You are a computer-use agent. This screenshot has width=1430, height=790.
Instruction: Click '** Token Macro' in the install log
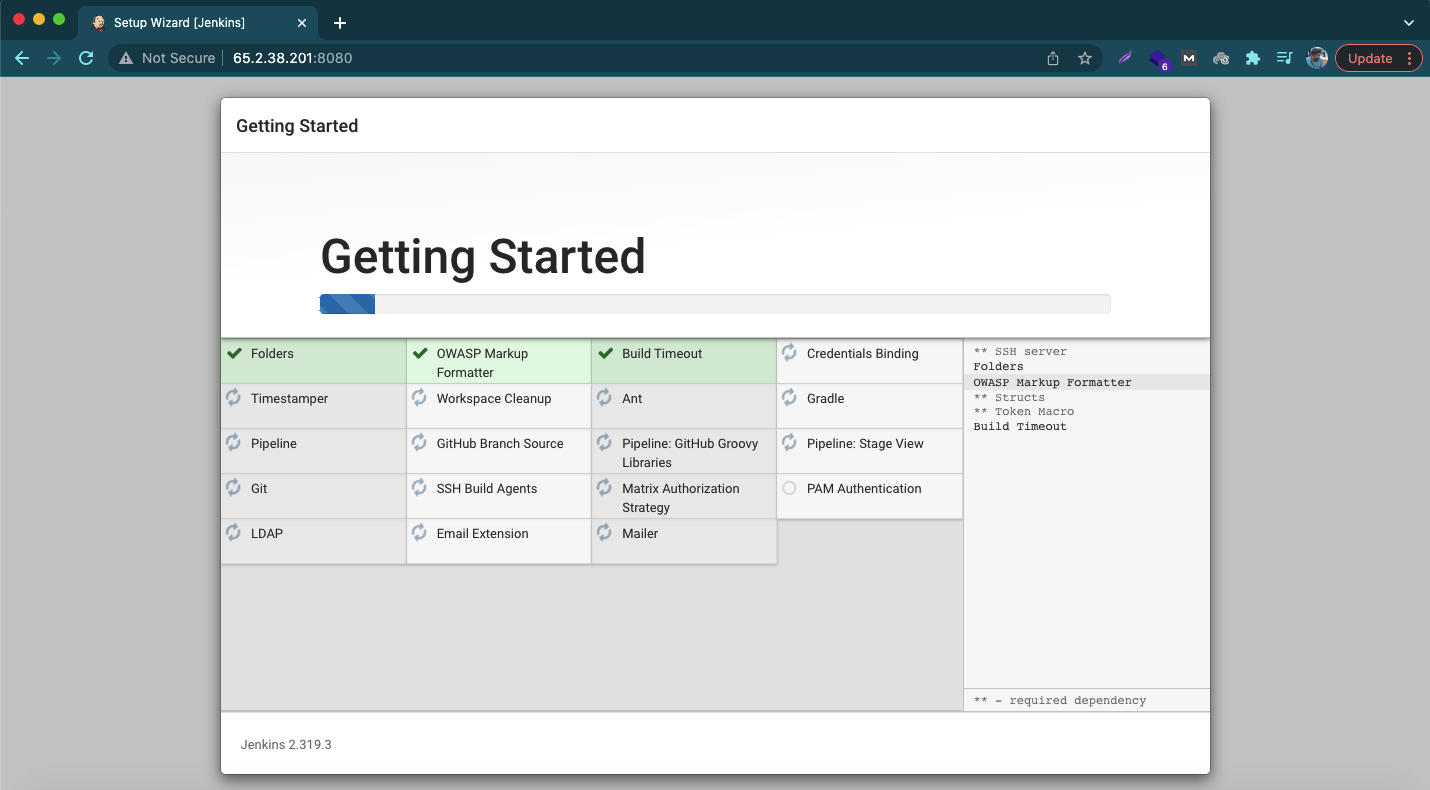[x=1024, y=411]
